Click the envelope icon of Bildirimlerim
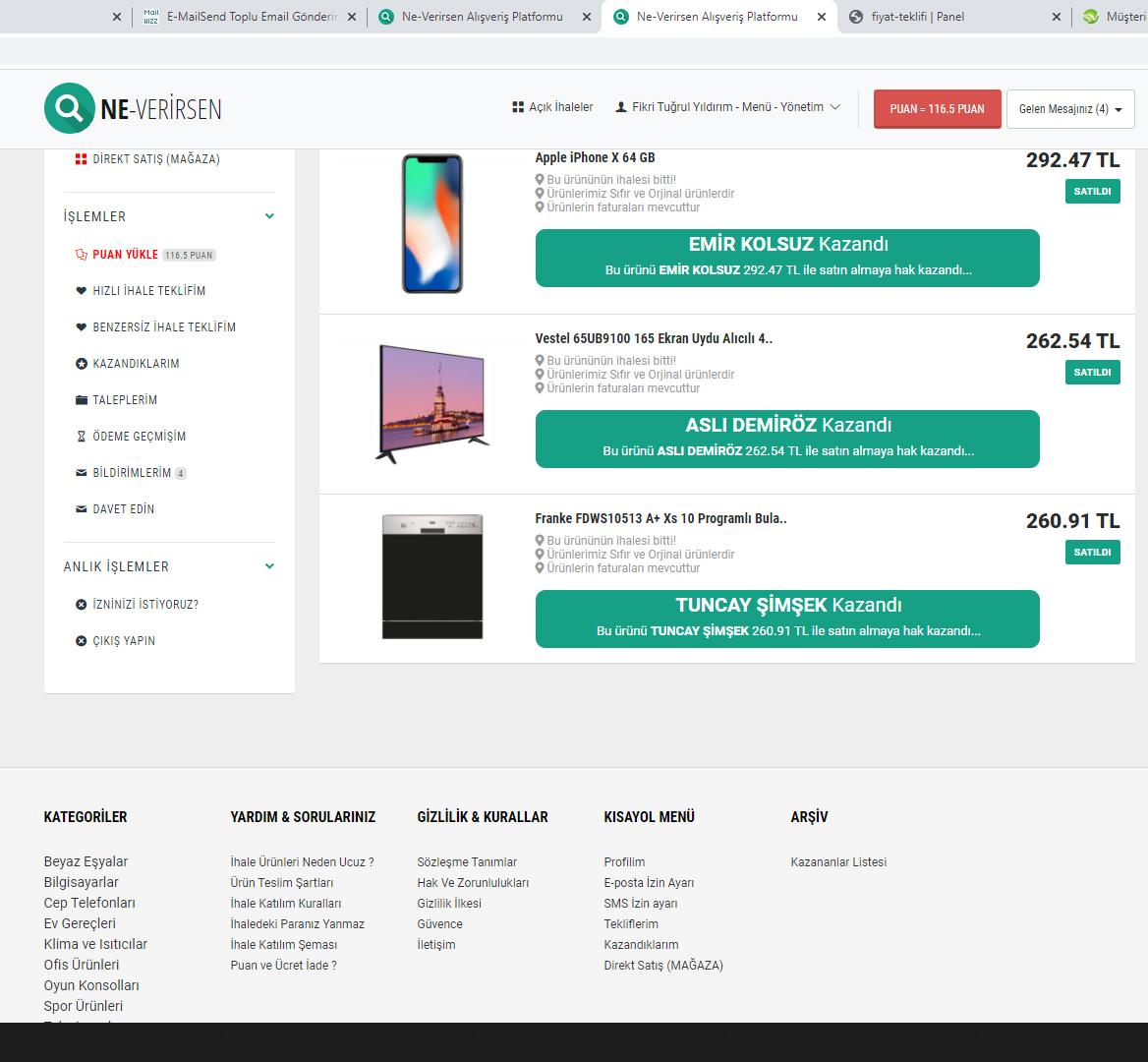Image resolution: width=1148 pixels, height=1062 pixels. pyautogui.click(x=82, y=473)
